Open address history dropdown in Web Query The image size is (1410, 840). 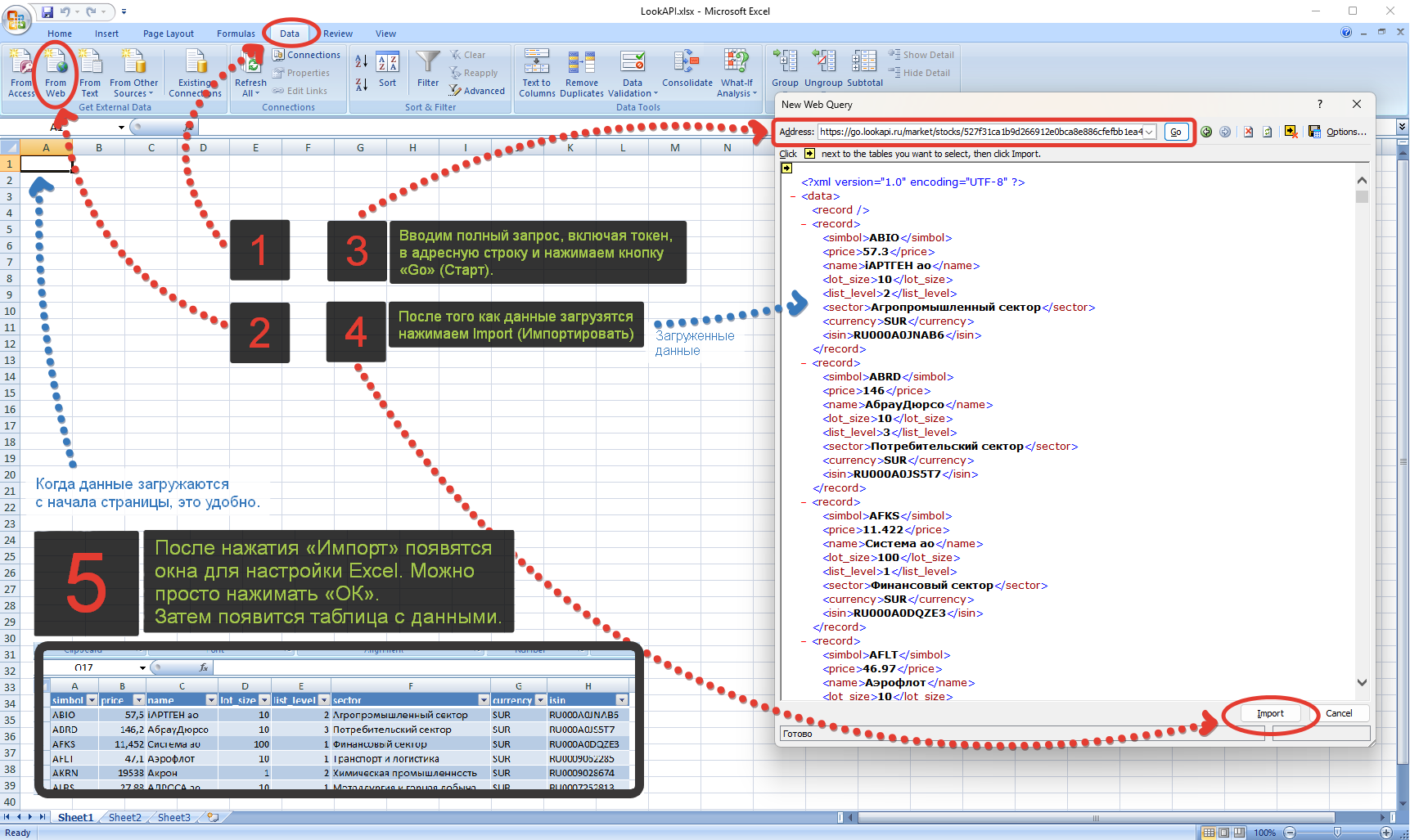[x=1149, y=132]
